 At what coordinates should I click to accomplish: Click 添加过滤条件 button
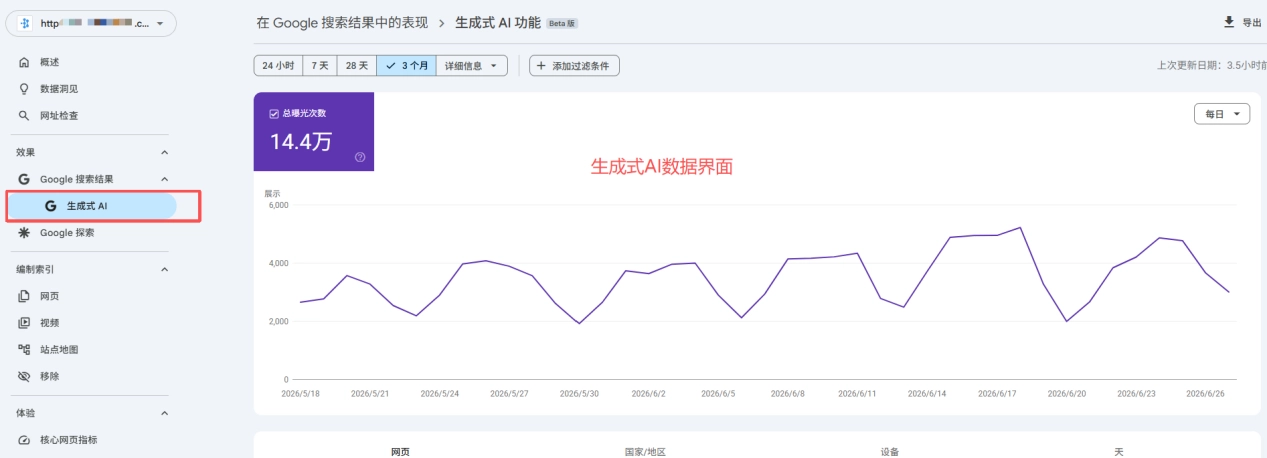click(574, 66)
